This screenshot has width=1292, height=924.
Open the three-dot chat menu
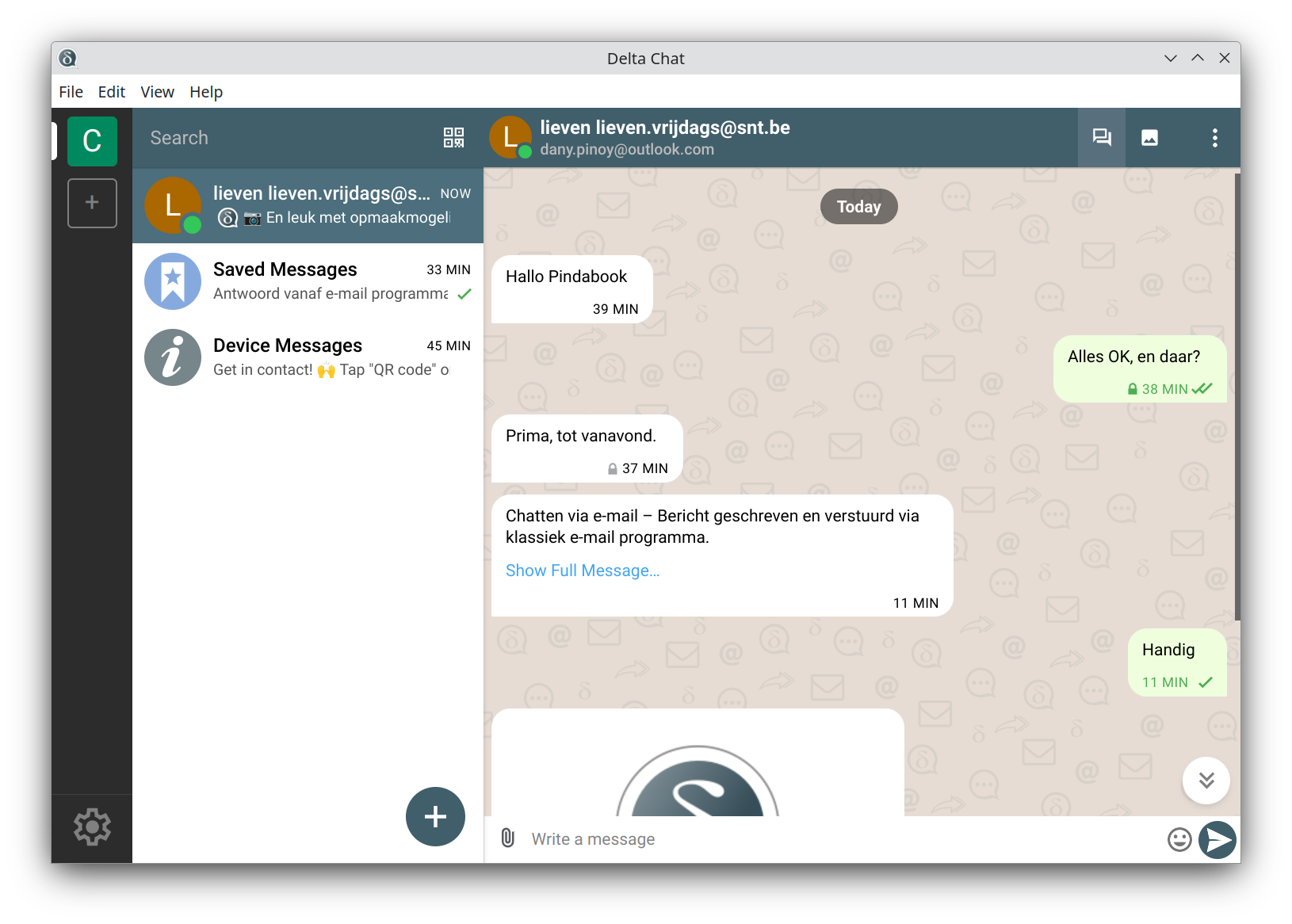click(1214, 138)
